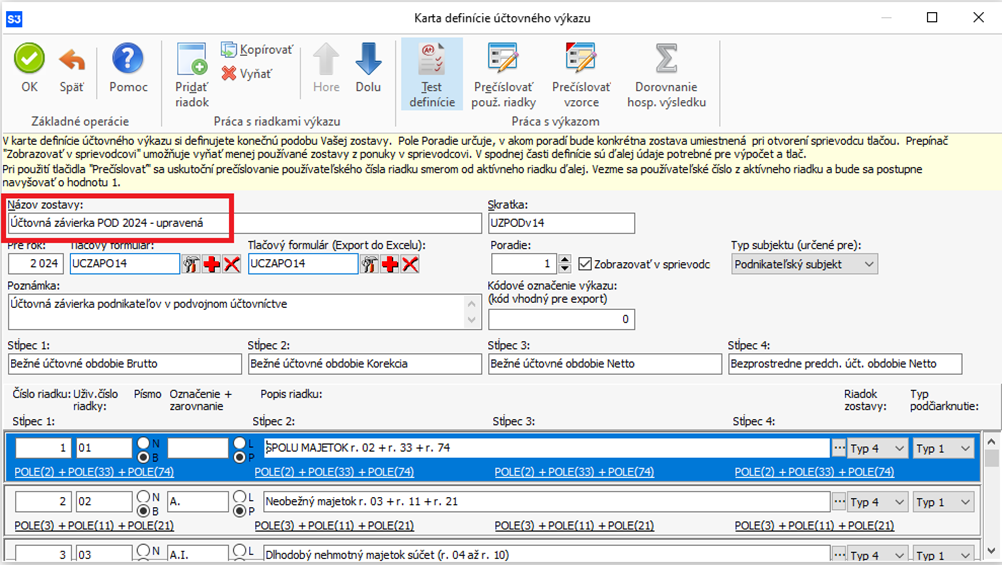
Task: Open Typ subjektu dropdown
Action: tap(804, 264)
